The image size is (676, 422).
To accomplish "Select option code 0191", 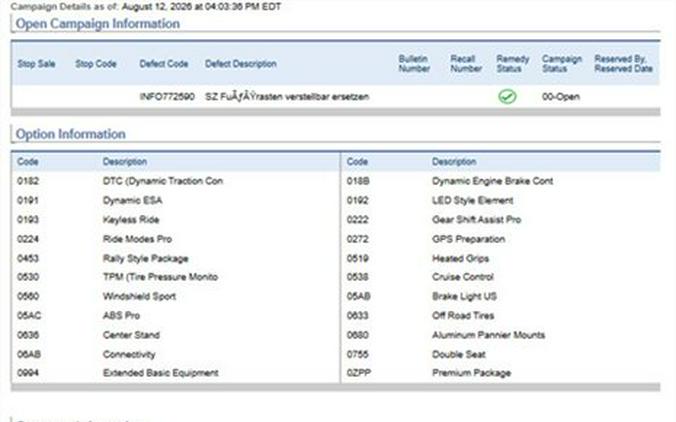I will pos(28,200).
